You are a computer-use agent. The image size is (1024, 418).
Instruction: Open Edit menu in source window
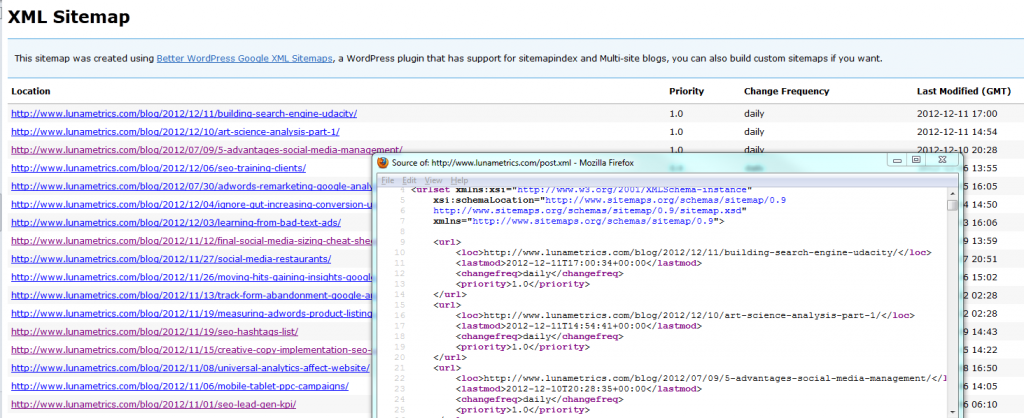pyautogui.click(x=409, y=180)
